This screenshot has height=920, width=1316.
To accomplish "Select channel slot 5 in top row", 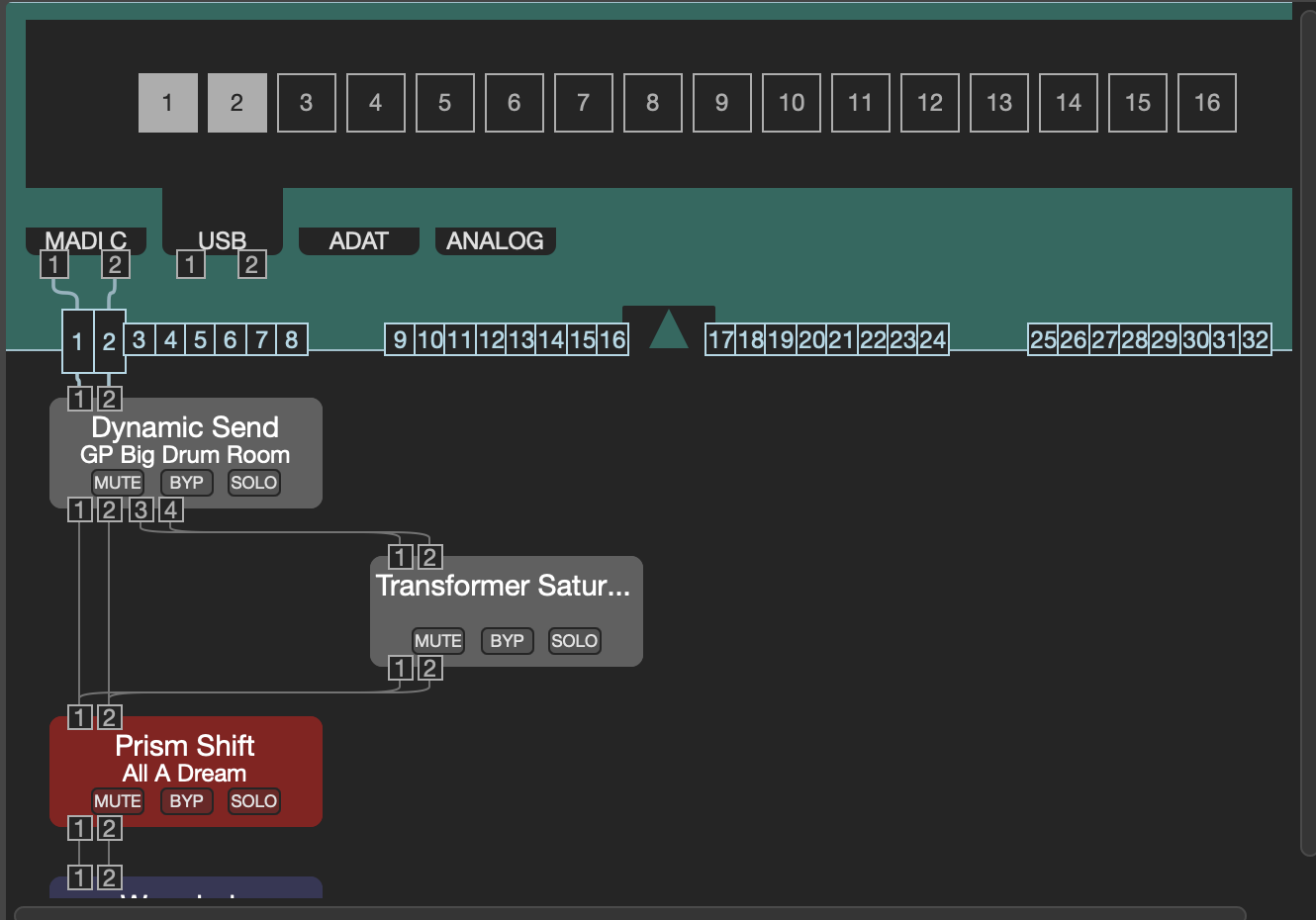I will (x=444, y=103).
